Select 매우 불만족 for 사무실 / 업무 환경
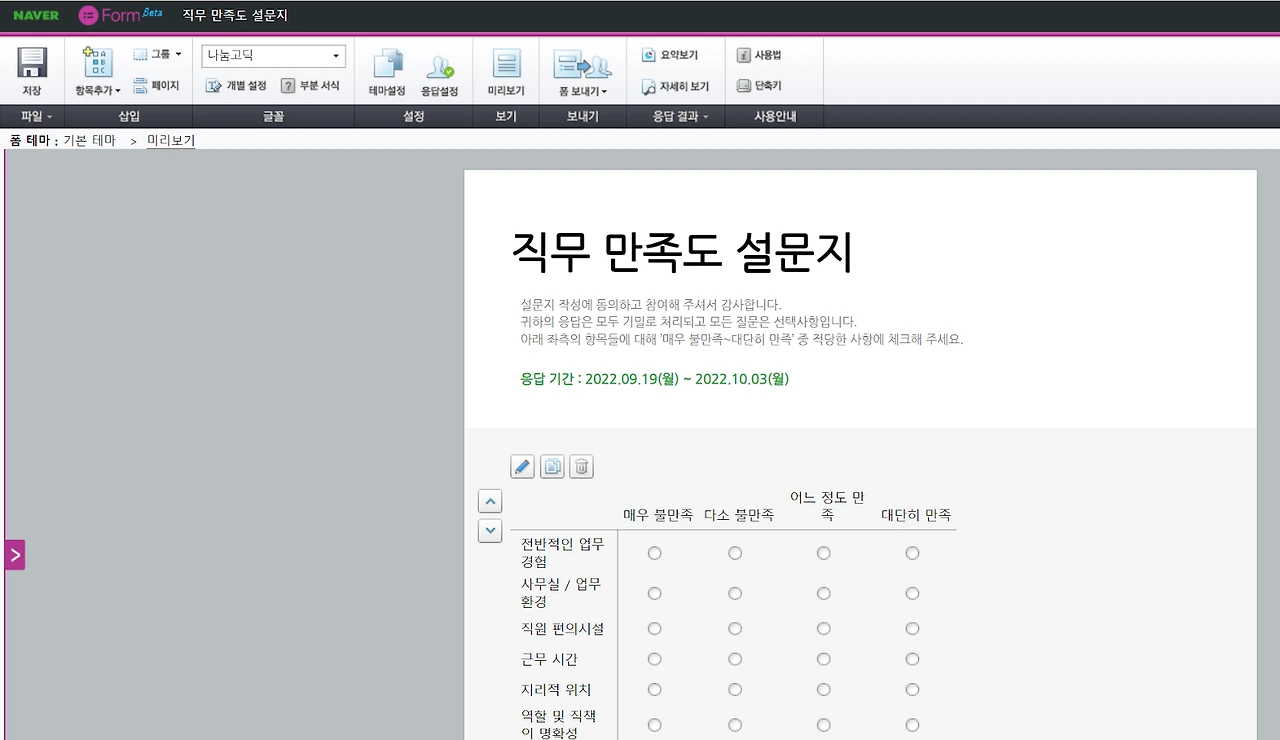1280x740 pixels. [x=655, y=593]
